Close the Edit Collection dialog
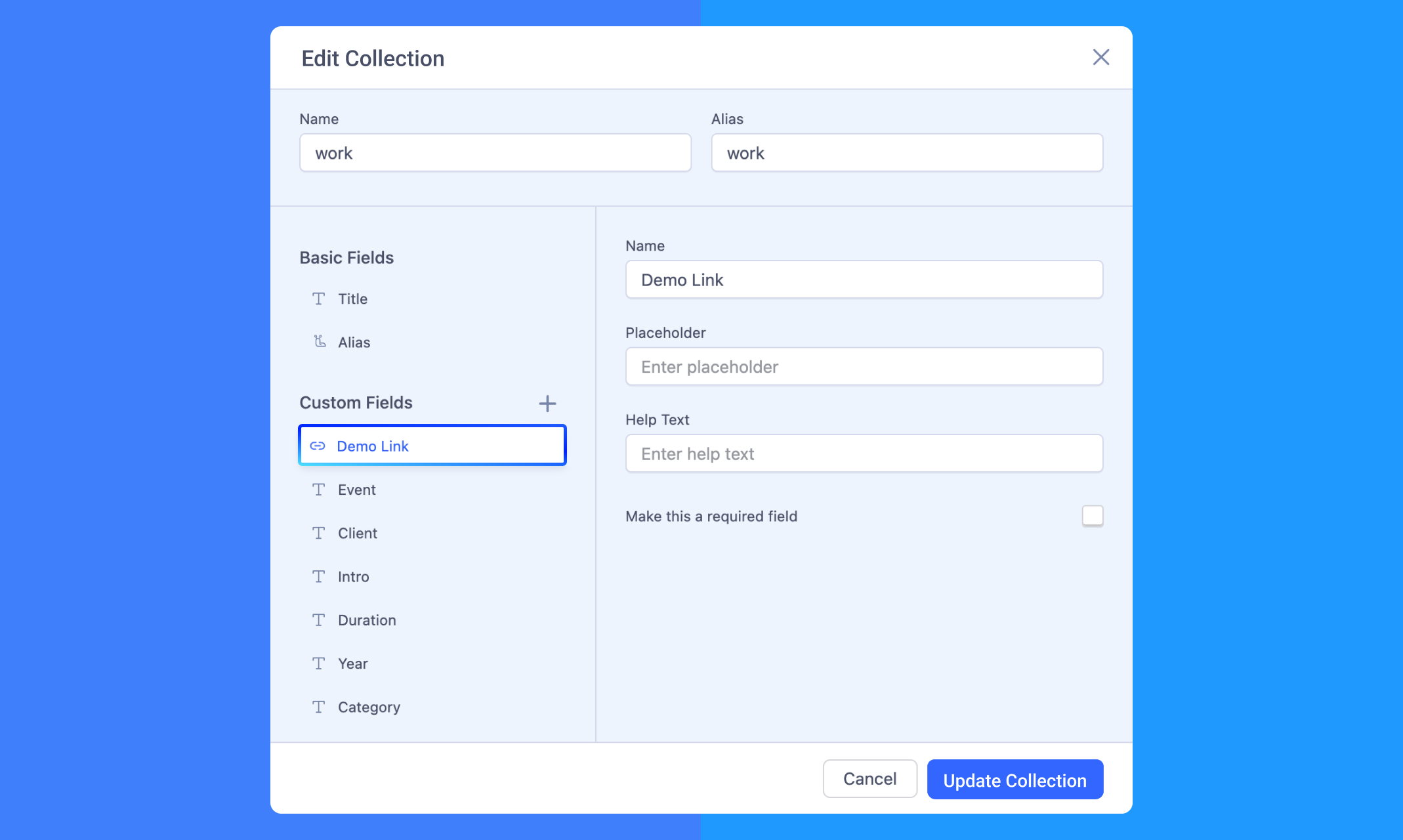 coord(1100,58)
